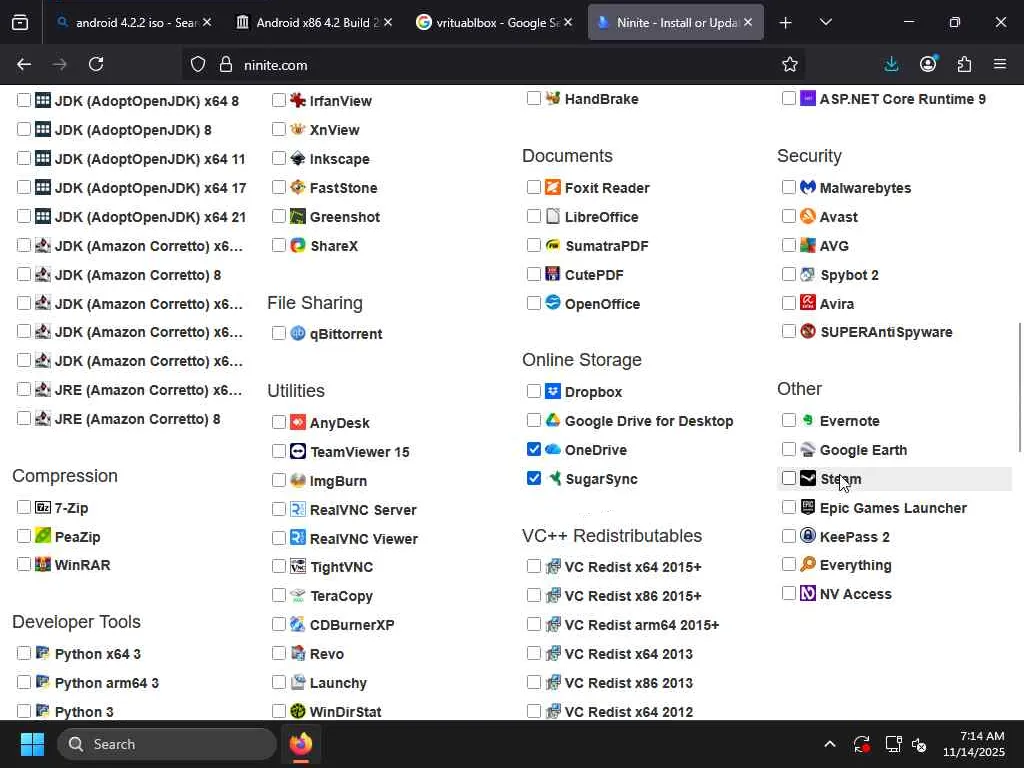Image resolution: width=1024 pixels, height=768 pixels.
Task: Tick the Python x64 3 checkbox
Action: tap(24, 653)
